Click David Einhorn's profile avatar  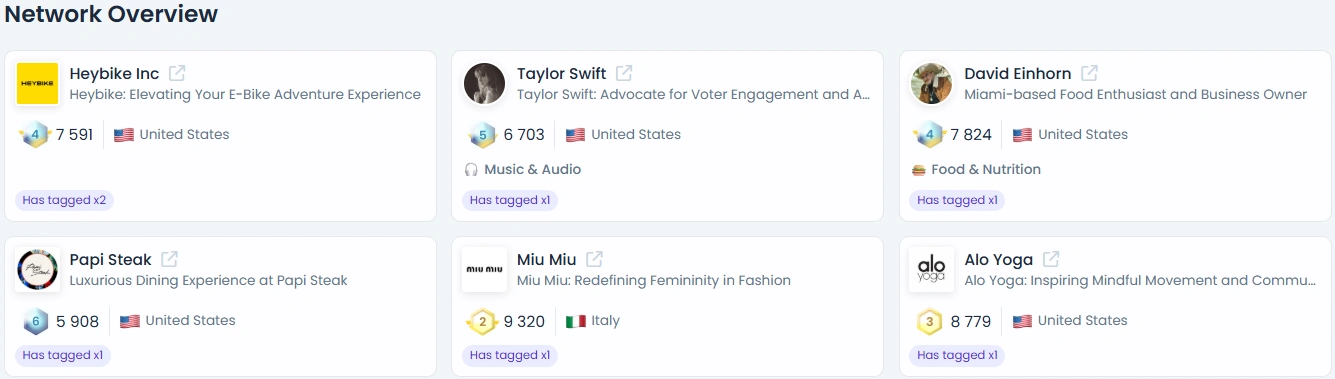coord(932,84)
